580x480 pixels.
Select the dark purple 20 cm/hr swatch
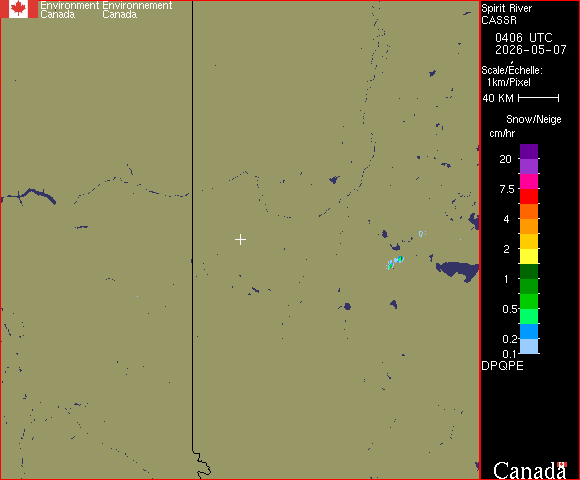click(529, 151)
